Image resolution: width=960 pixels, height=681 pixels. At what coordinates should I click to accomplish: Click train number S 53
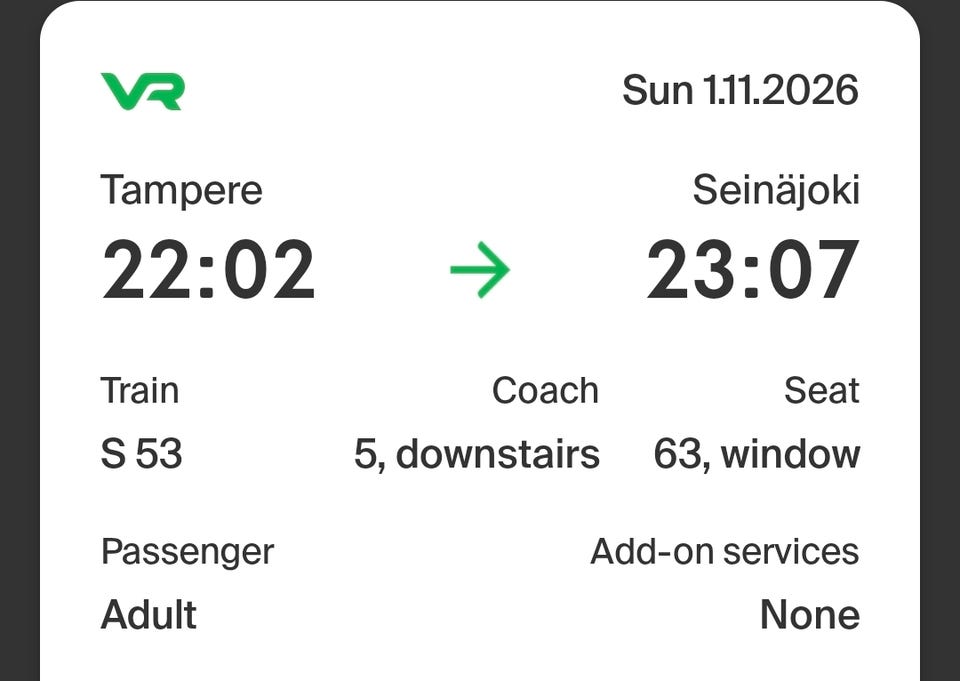[x=141, y=454]
